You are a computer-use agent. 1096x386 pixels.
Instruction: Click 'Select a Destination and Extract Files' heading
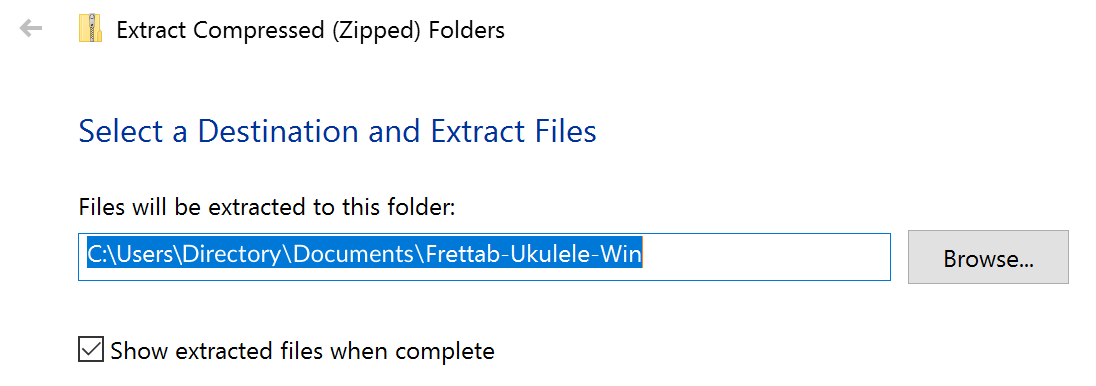[338, 131]
